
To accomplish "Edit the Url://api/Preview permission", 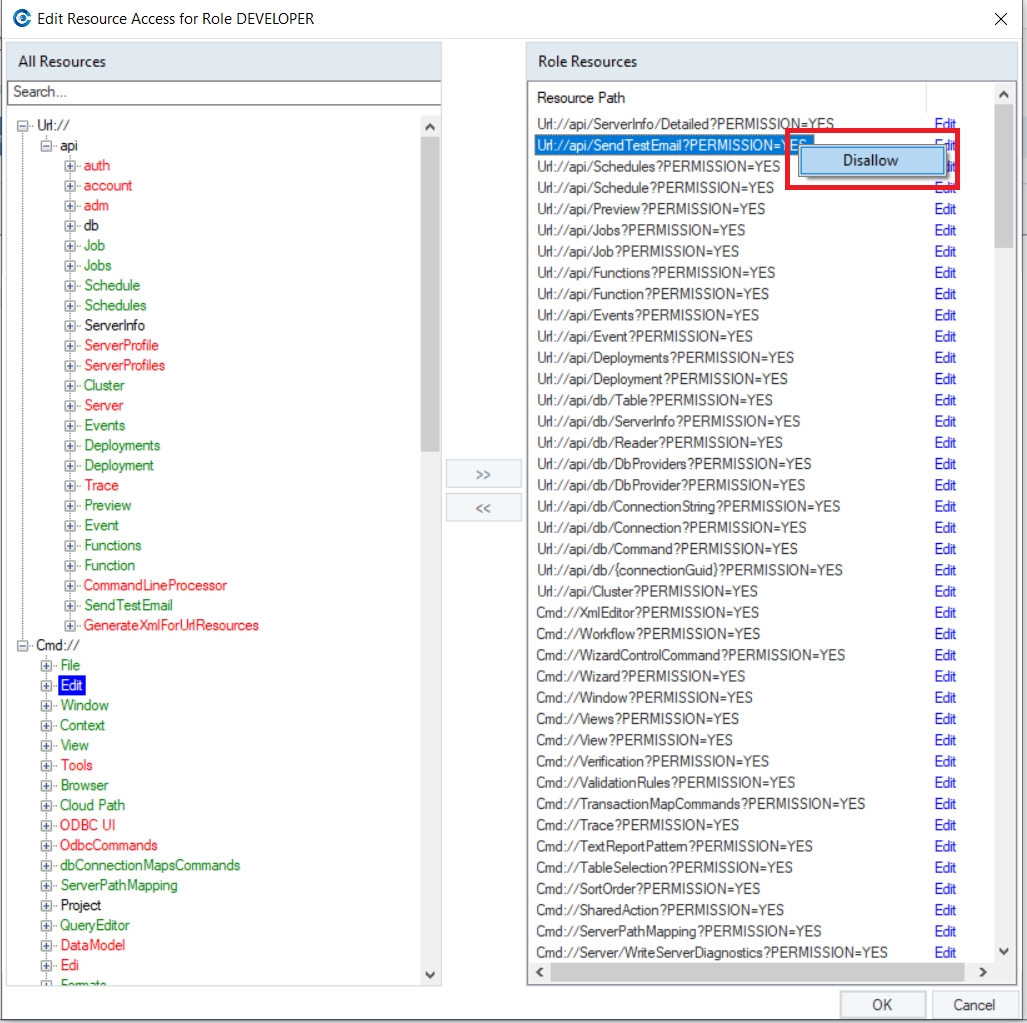I will 945,209.
